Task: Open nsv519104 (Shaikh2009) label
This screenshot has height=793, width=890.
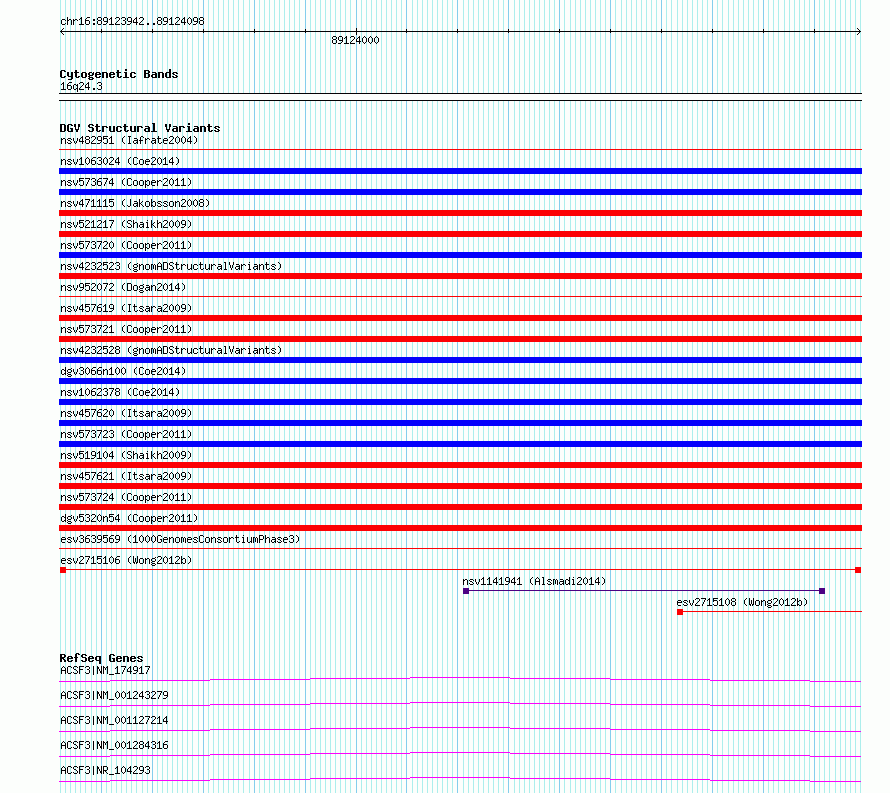Action: (x=126, y=455)
